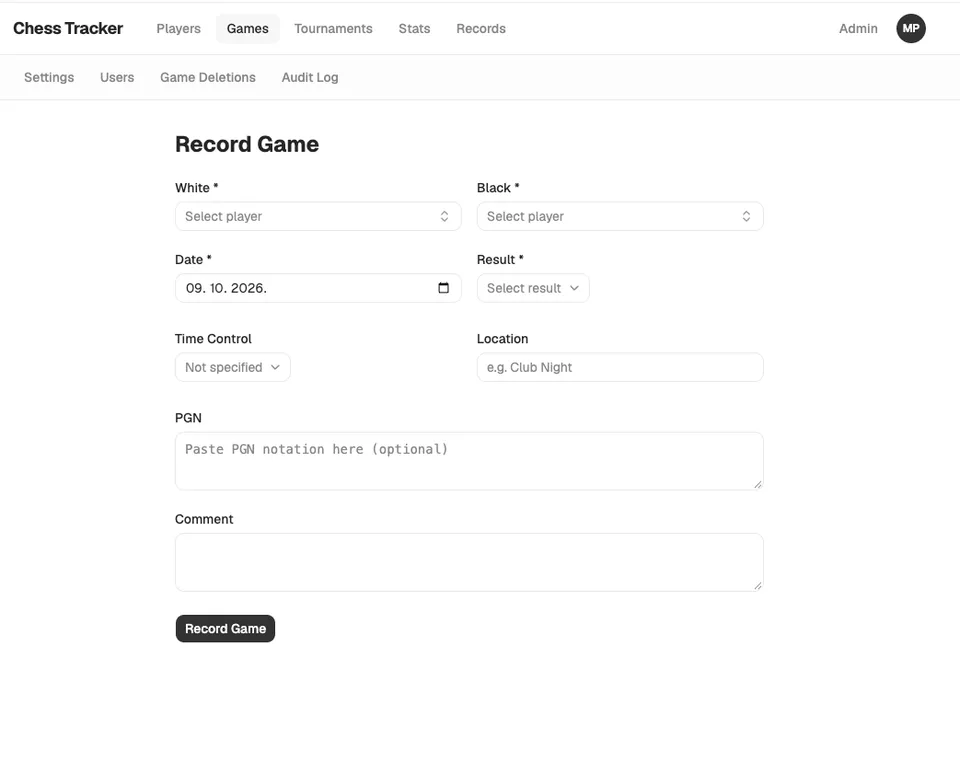Go to Game Deletions
The image size is (960, 762).
[208, 77]
